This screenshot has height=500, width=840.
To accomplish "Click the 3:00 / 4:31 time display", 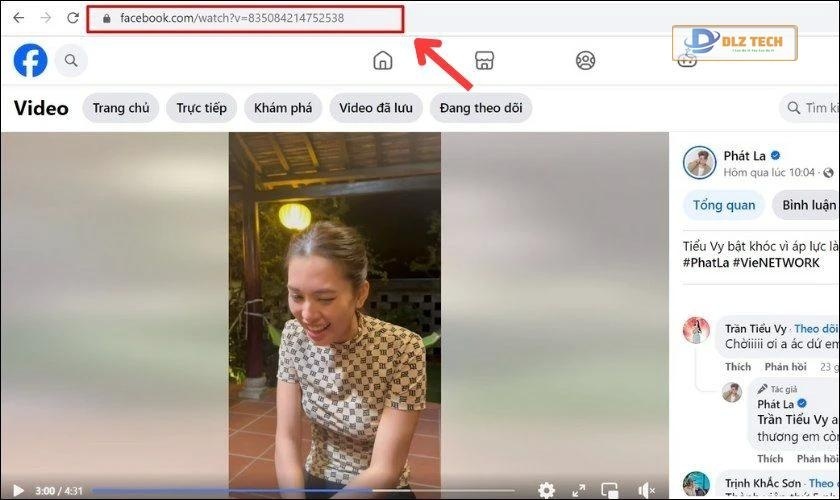I will point(59,490).
